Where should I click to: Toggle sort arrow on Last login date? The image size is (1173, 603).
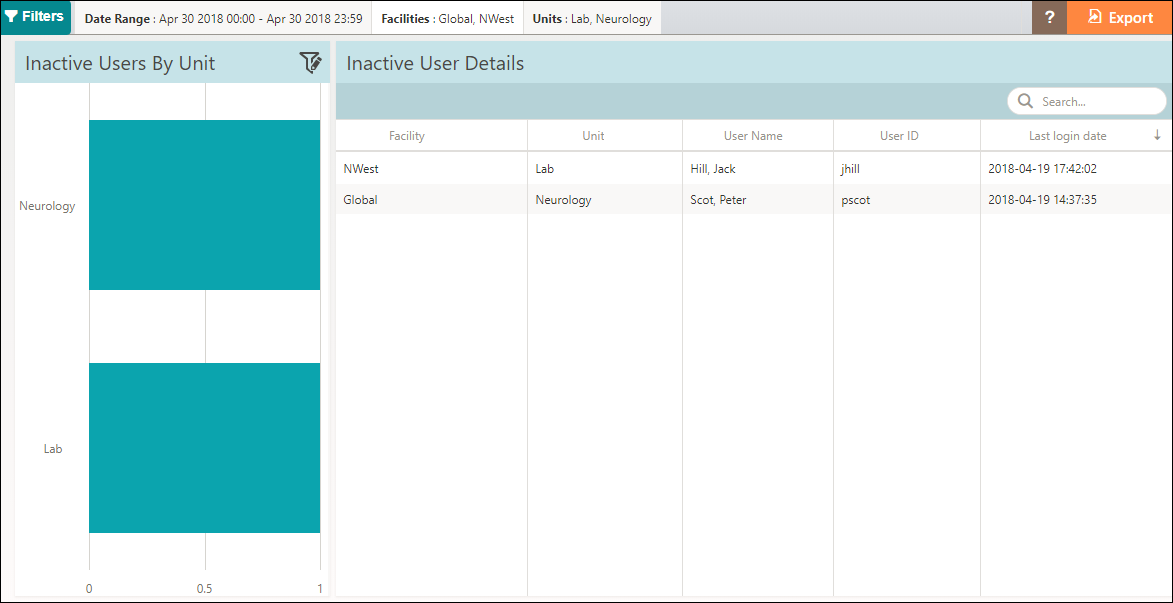pyautogui.click(x=1157, y=136)
